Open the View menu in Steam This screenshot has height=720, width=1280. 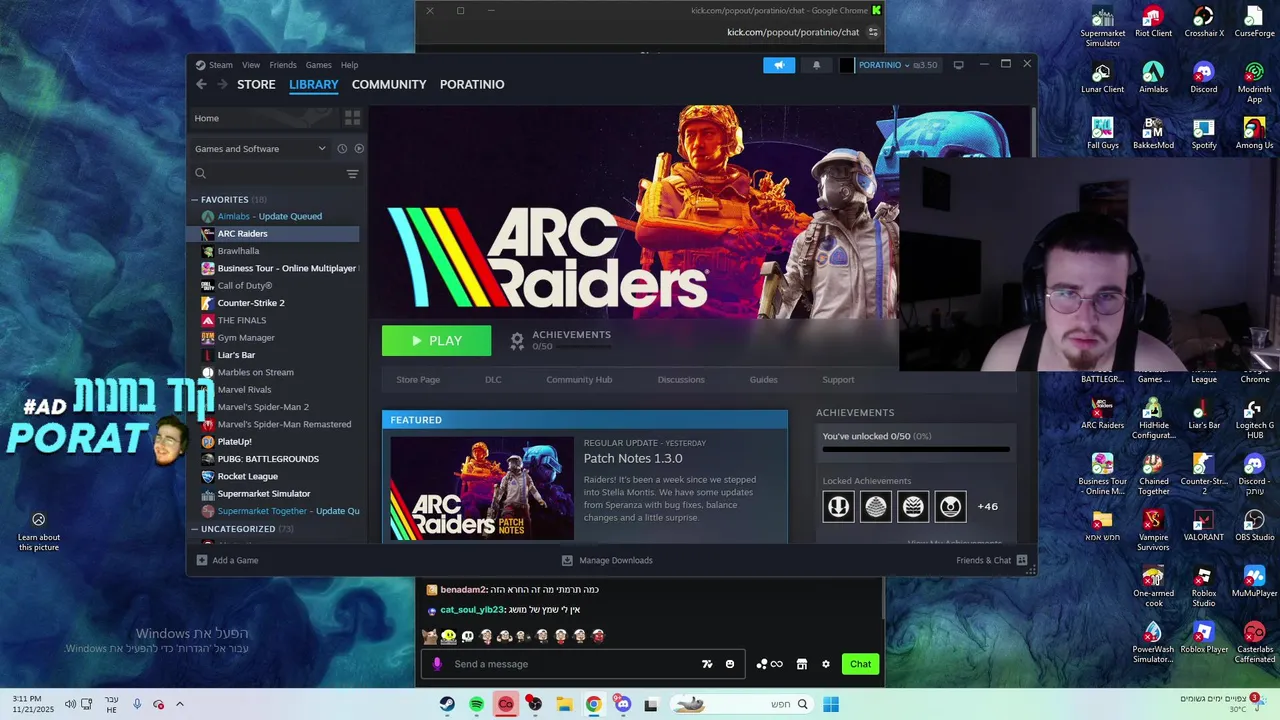pos(251,65)
